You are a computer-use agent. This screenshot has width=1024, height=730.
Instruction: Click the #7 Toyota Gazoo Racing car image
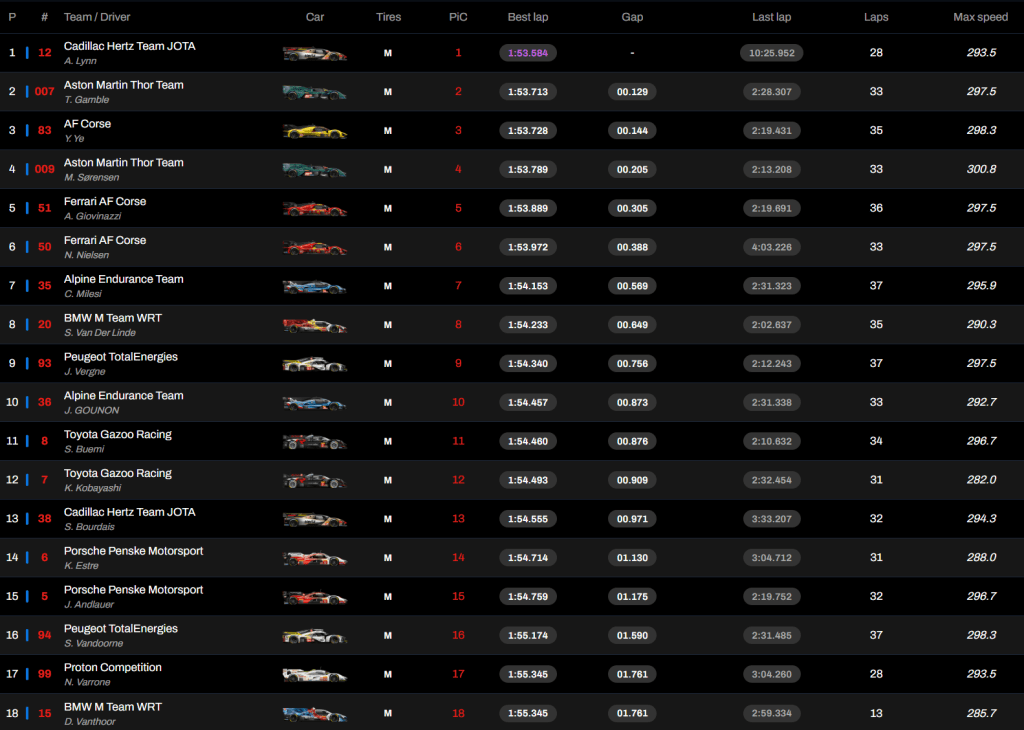(x=314, y=481)
